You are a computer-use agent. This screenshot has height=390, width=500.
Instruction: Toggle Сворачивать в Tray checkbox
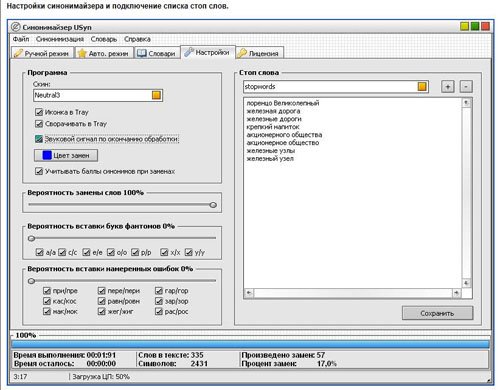coord(39,124)
